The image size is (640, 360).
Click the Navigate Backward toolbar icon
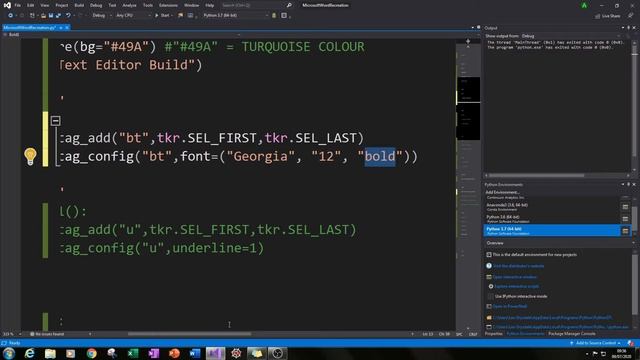[x=10, y=16]
